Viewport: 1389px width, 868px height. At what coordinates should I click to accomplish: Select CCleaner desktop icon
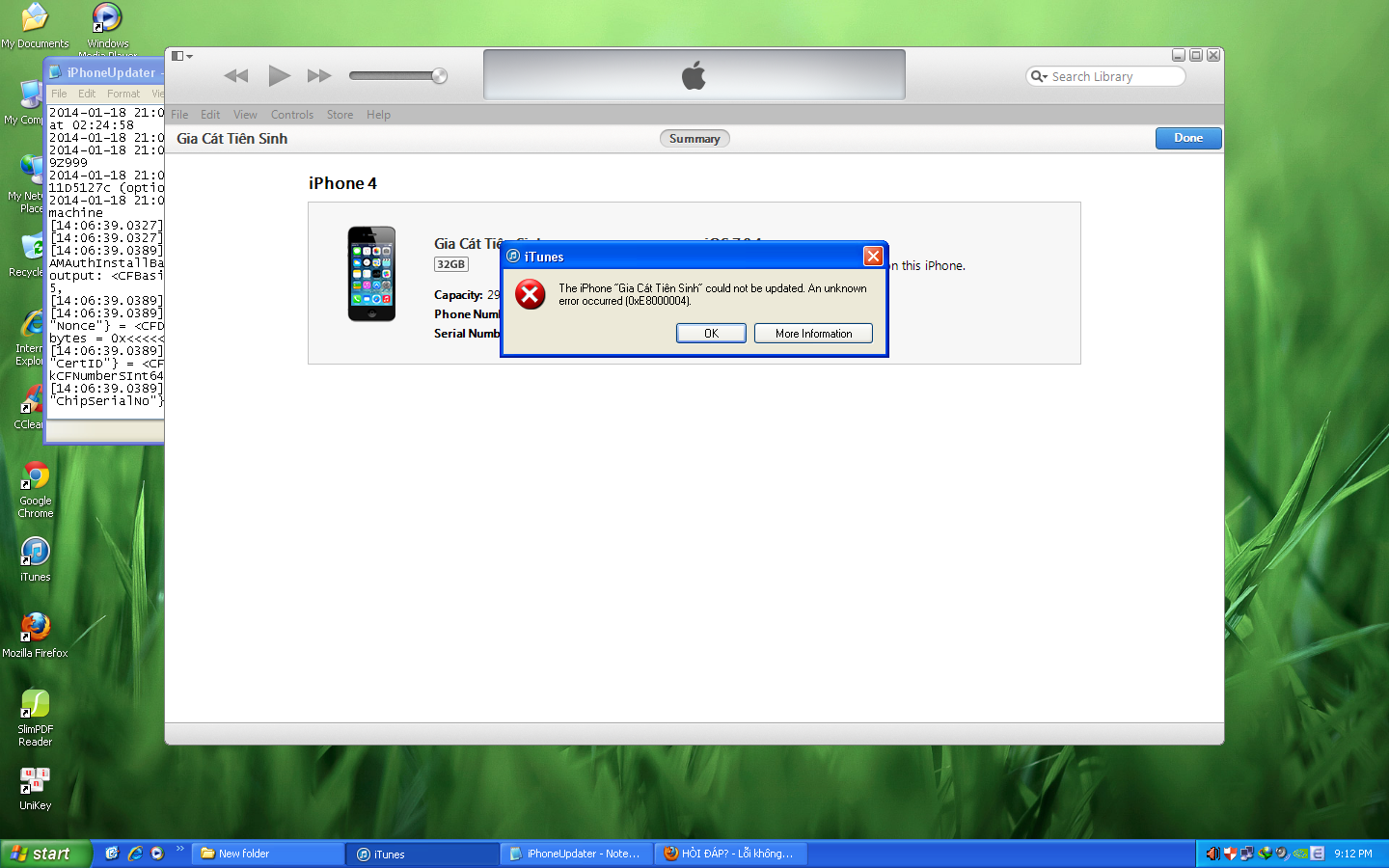(x=29, y=407)
